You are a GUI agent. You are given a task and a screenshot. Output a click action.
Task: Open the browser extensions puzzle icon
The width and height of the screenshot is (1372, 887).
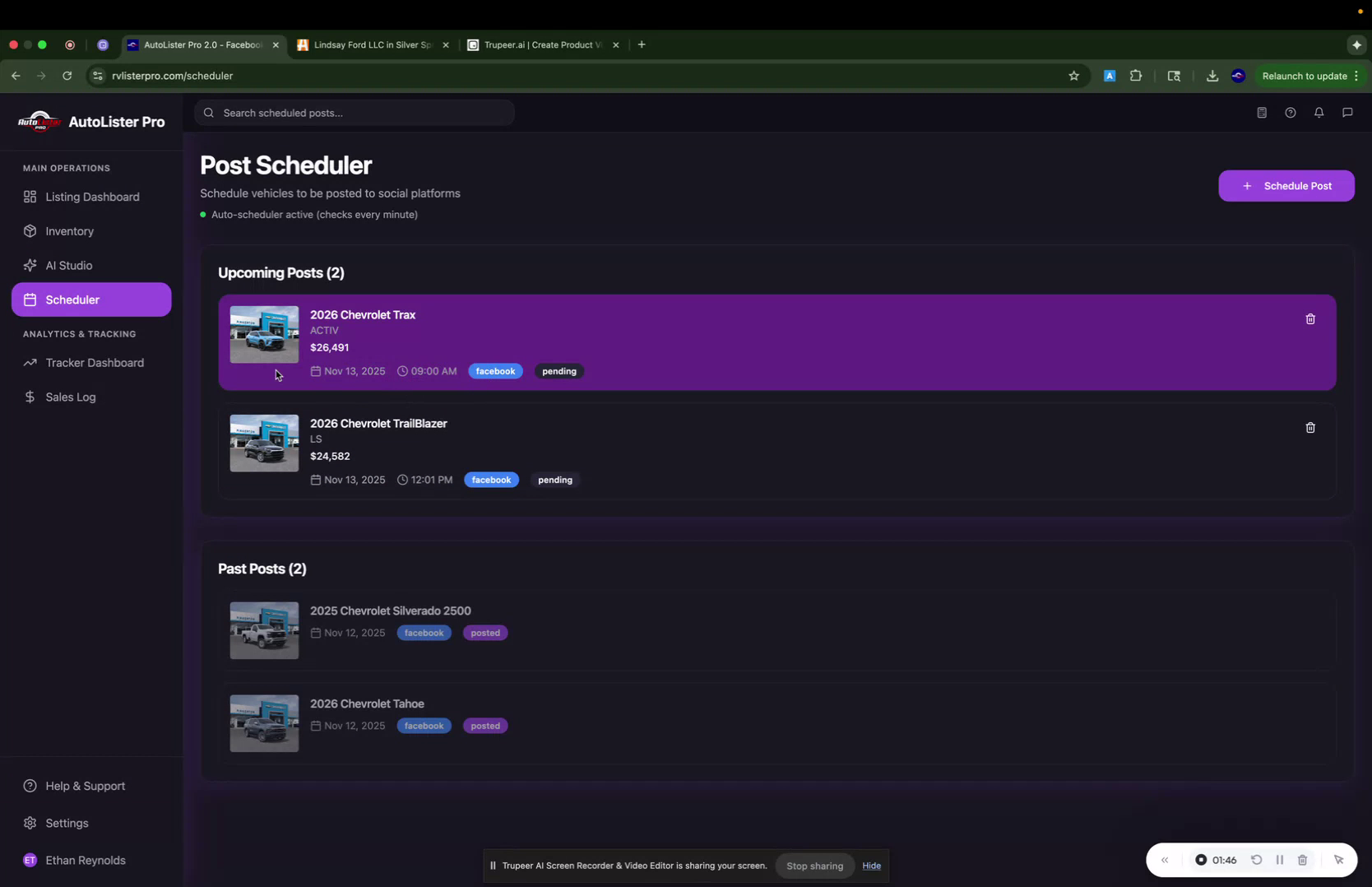point(1135,76)
